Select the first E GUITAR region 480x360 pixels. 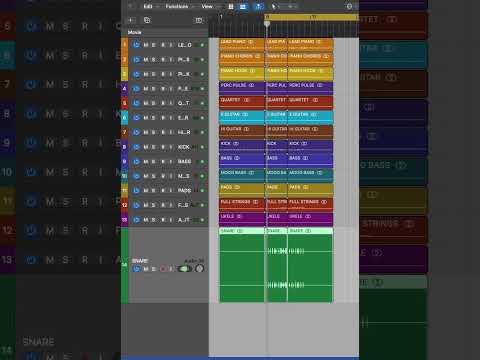(x=242, y=117)
